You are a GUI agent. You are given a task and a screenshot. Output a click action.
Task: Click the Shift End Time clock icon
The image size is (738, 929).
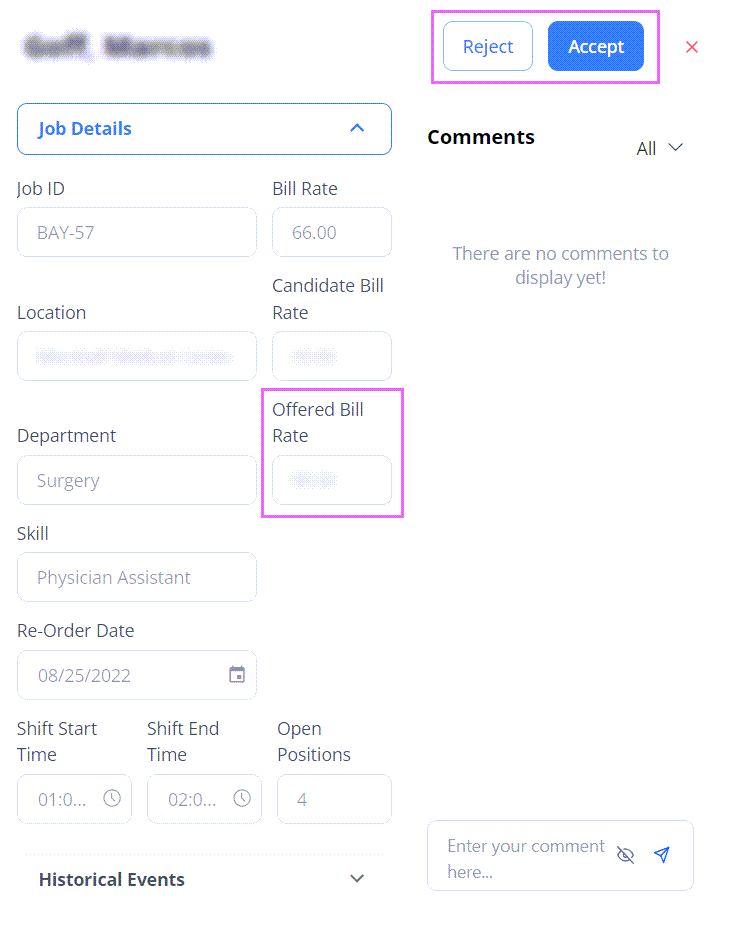242,798
